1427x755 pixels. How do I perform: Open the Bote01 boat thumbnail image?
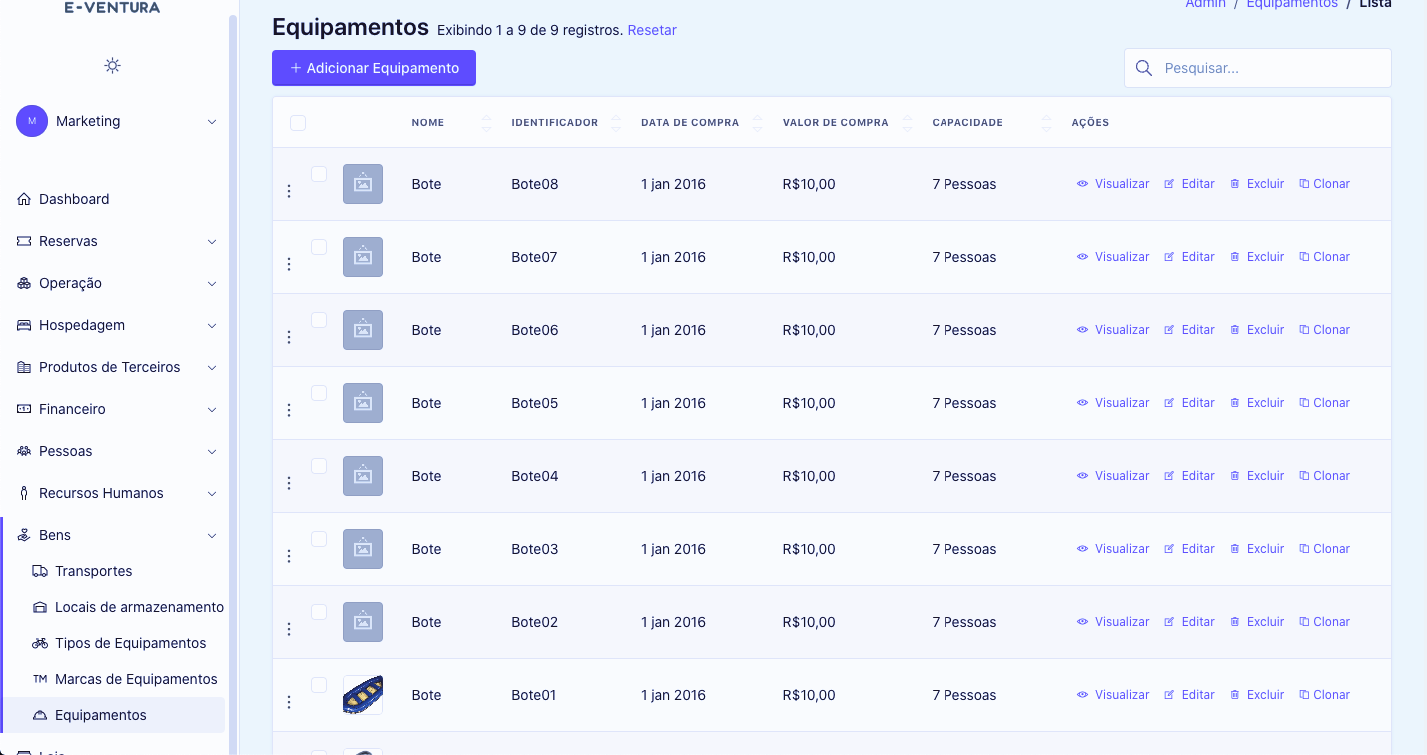click(363, 695)
